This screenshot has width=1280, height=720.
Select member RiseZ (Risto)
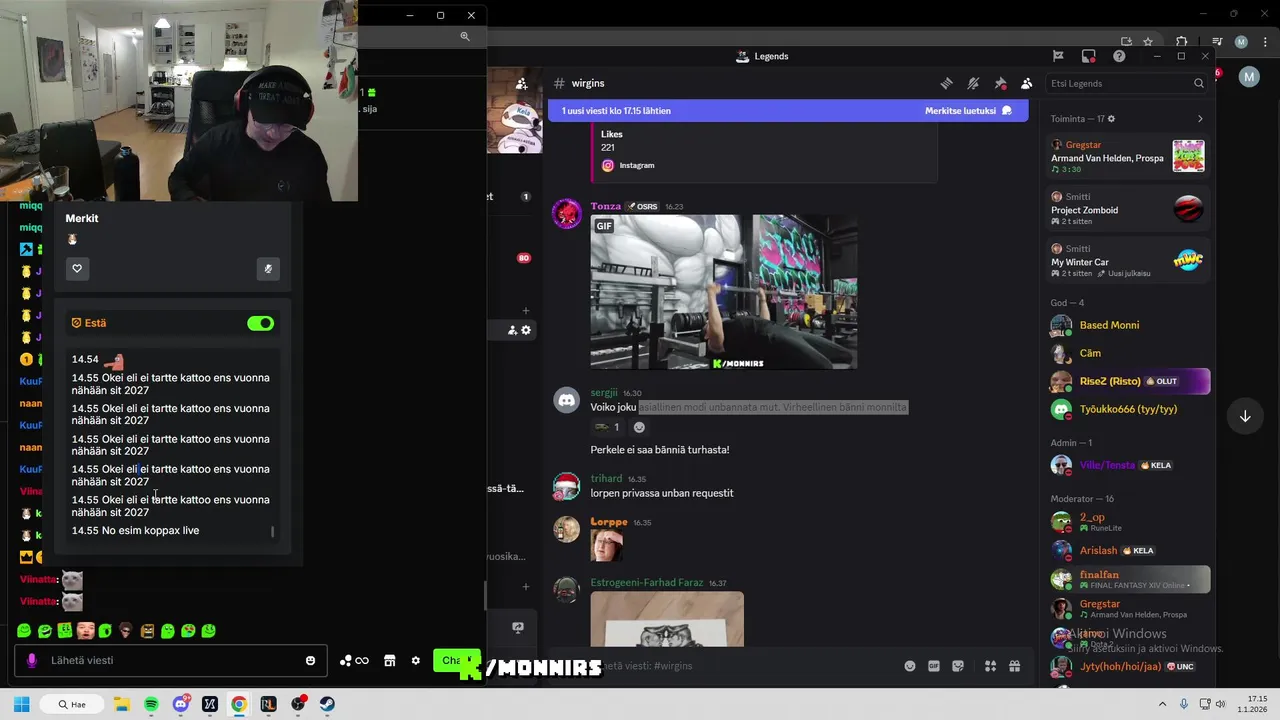[x=1129, y=381]
